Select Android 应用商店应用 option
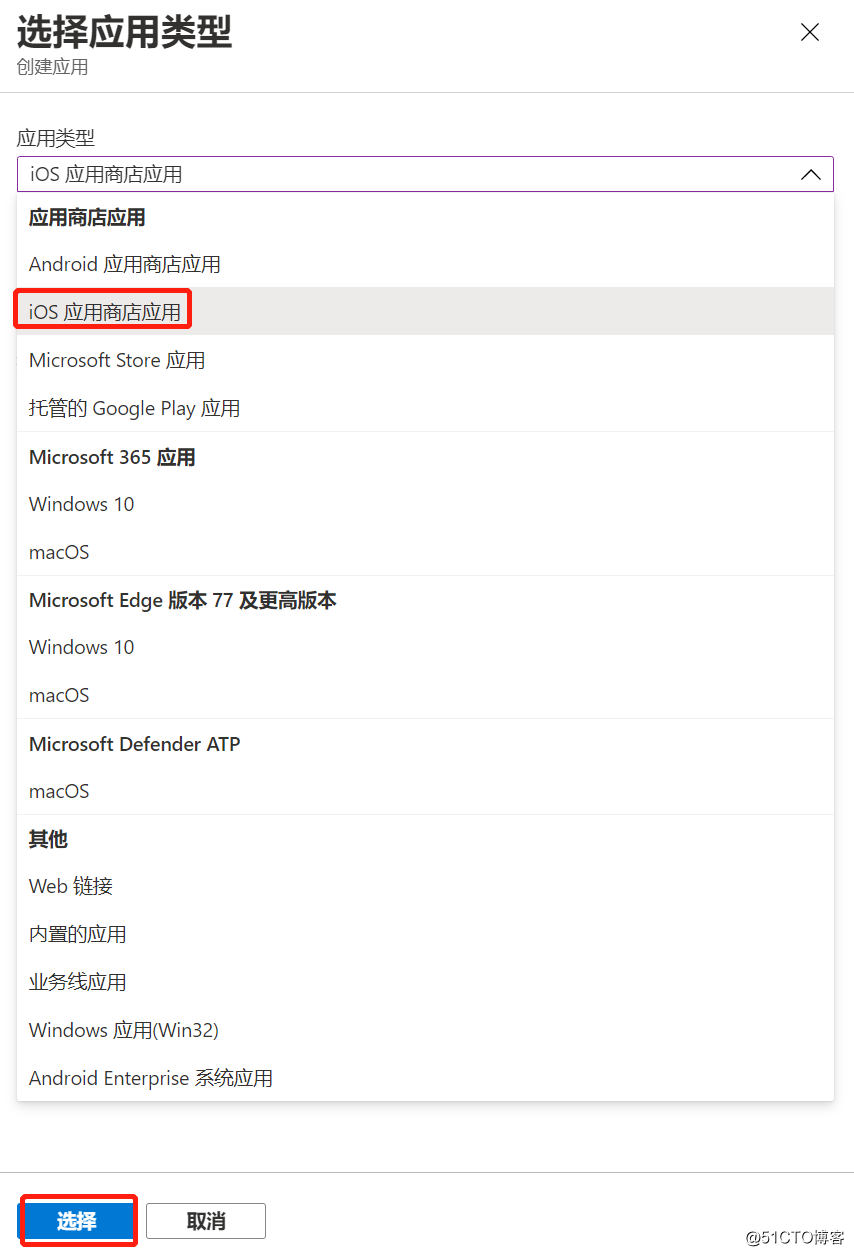This screenshot has width=854, height=1256. tap(425, 264)
